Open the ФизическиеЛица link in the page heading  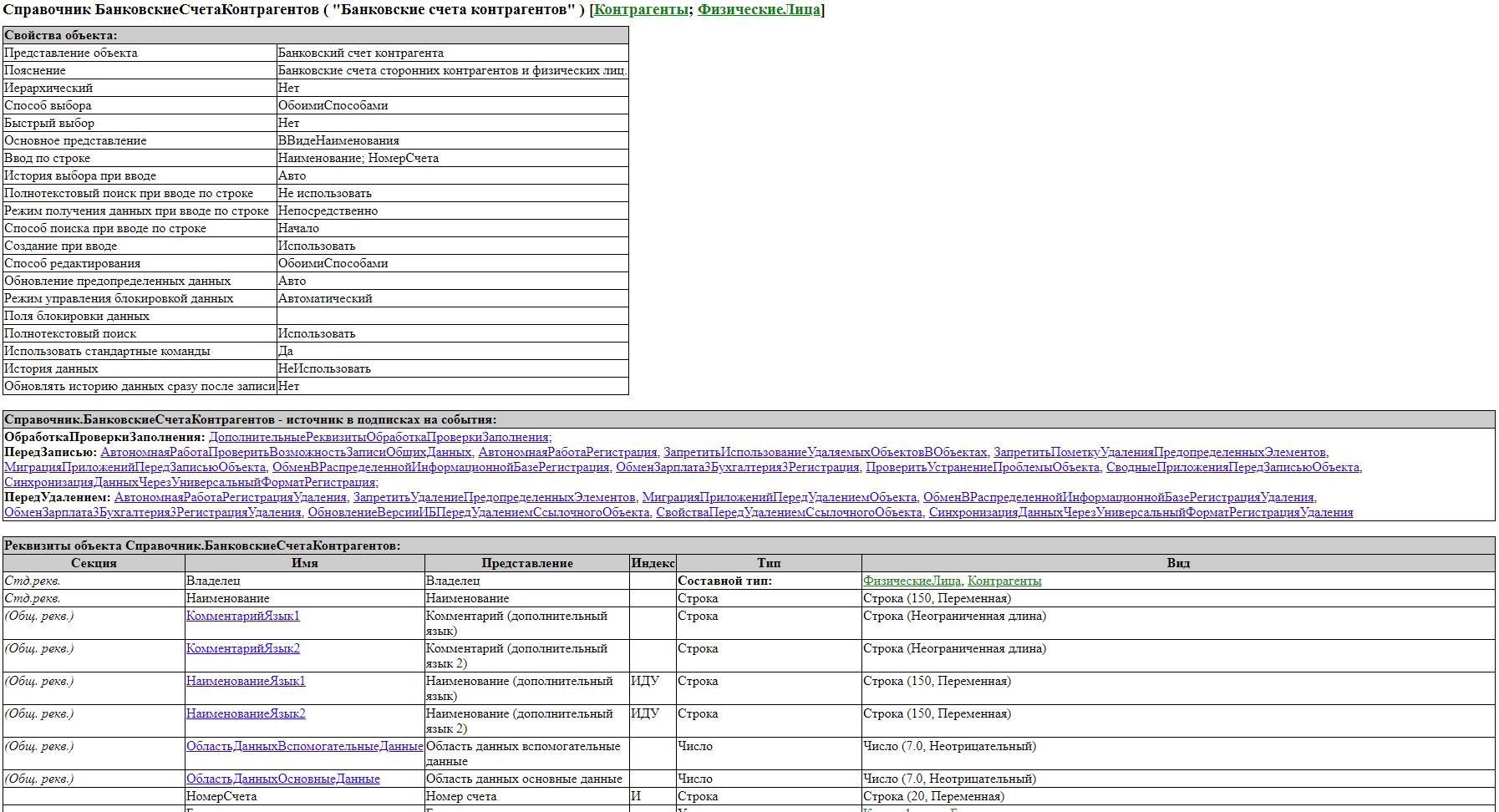pyautogui.click(x=759, y=10)
